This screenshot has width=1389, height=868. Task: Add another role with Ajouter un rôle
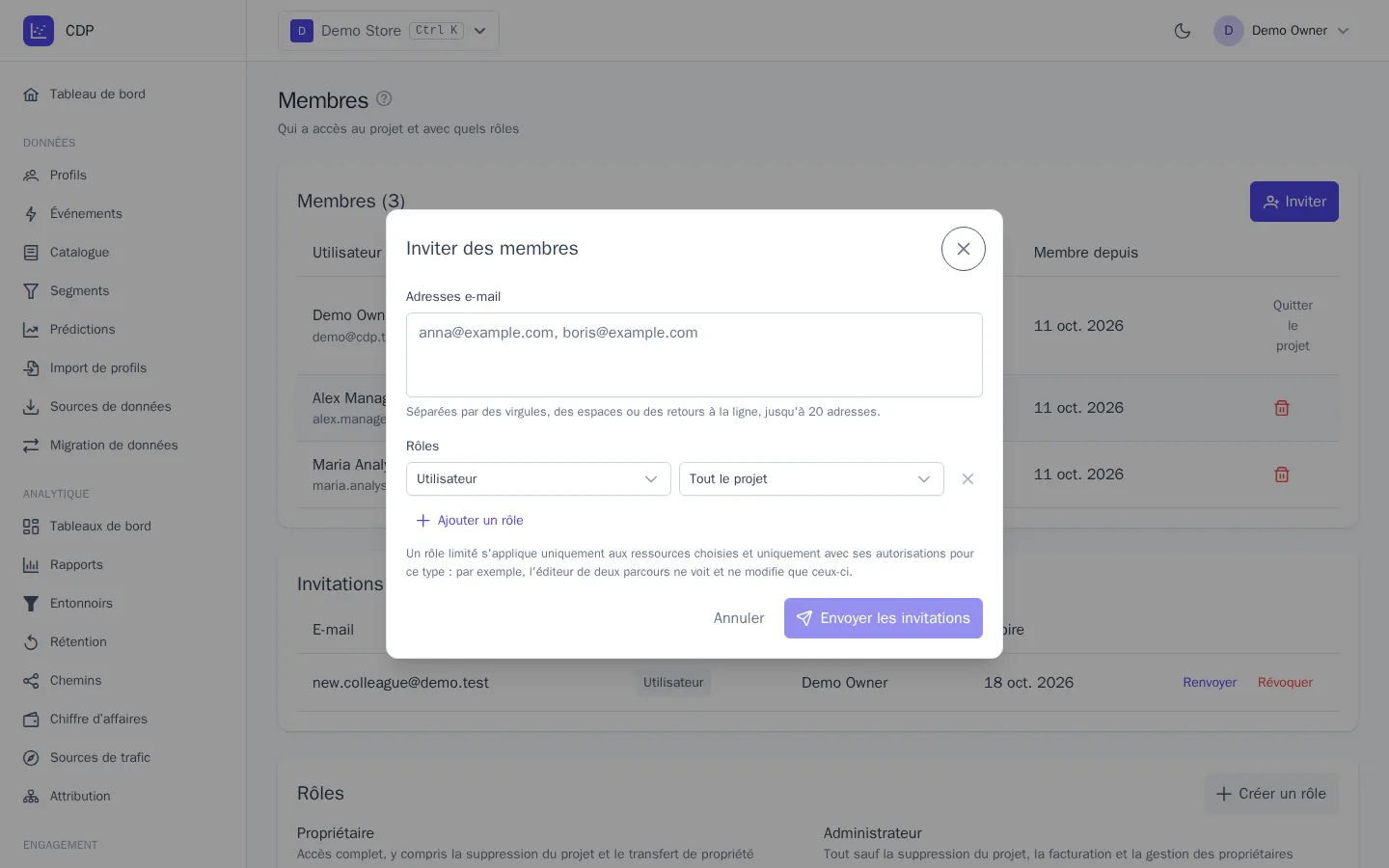(470, 521)
